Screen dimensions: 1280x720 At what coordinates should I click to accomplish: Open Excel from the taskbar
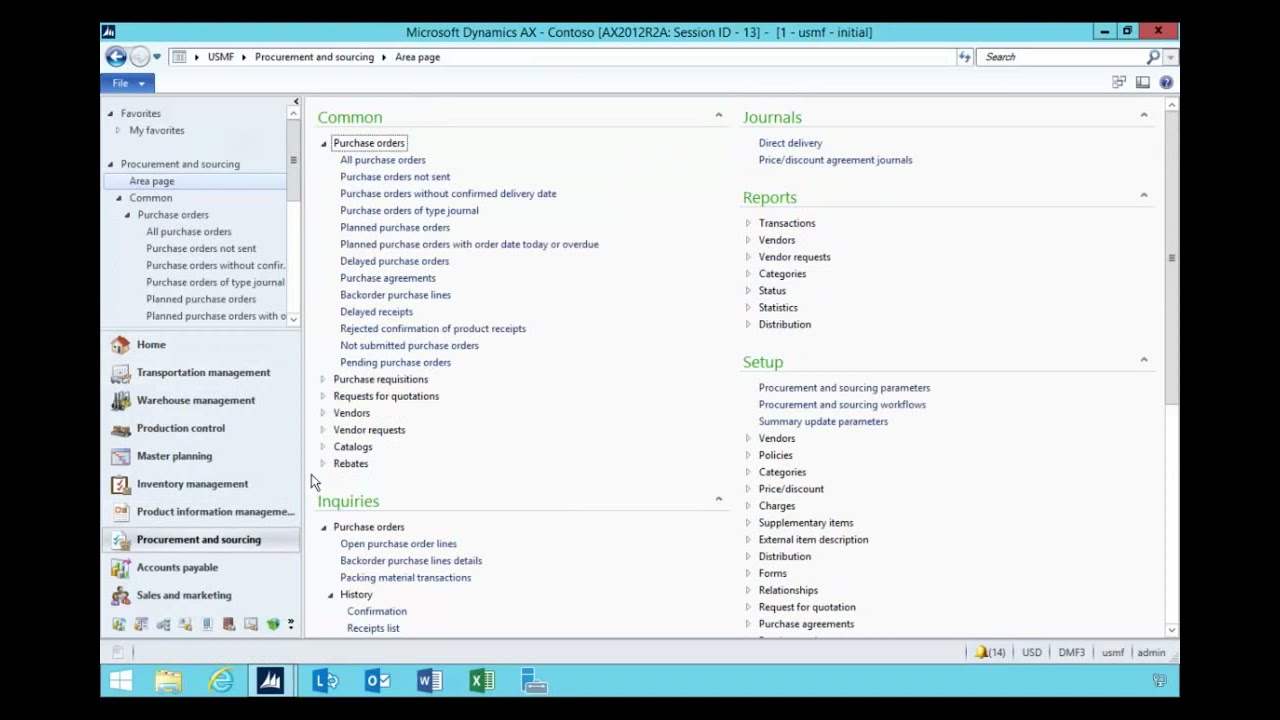pos(481,682)
